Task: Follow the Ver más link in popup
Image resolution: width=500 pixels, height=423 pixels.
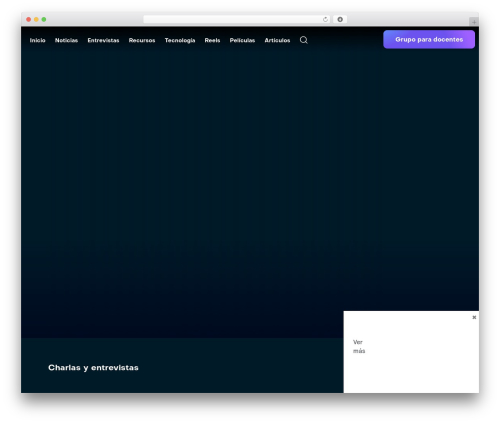Action: (x=359, y=346)
